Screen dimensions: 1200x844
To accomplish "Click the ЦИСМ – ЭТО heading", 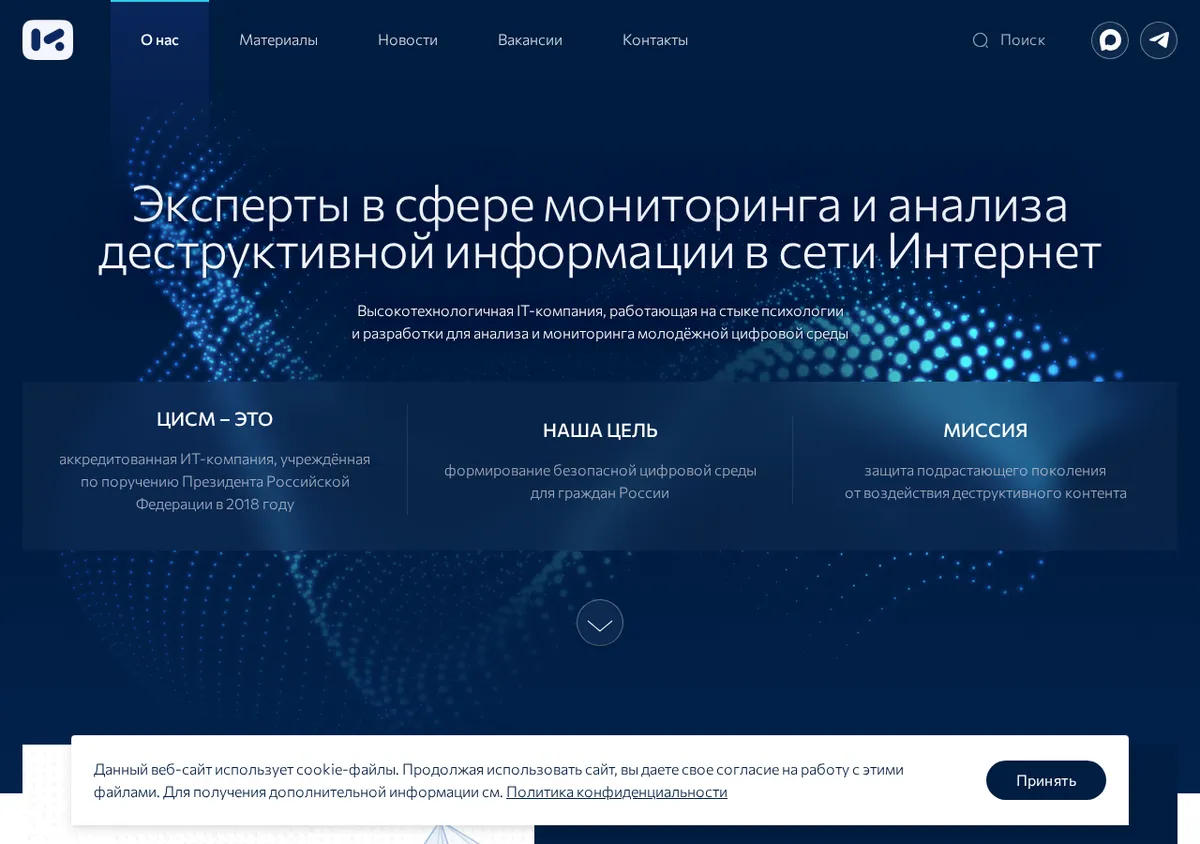I will point(215,419).
